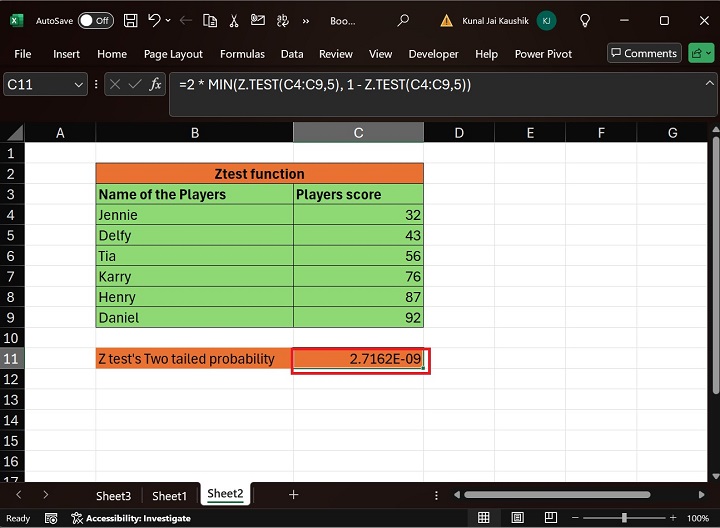
Task: Add a new sheet with plus button
Action: click(x=293, y=494)
